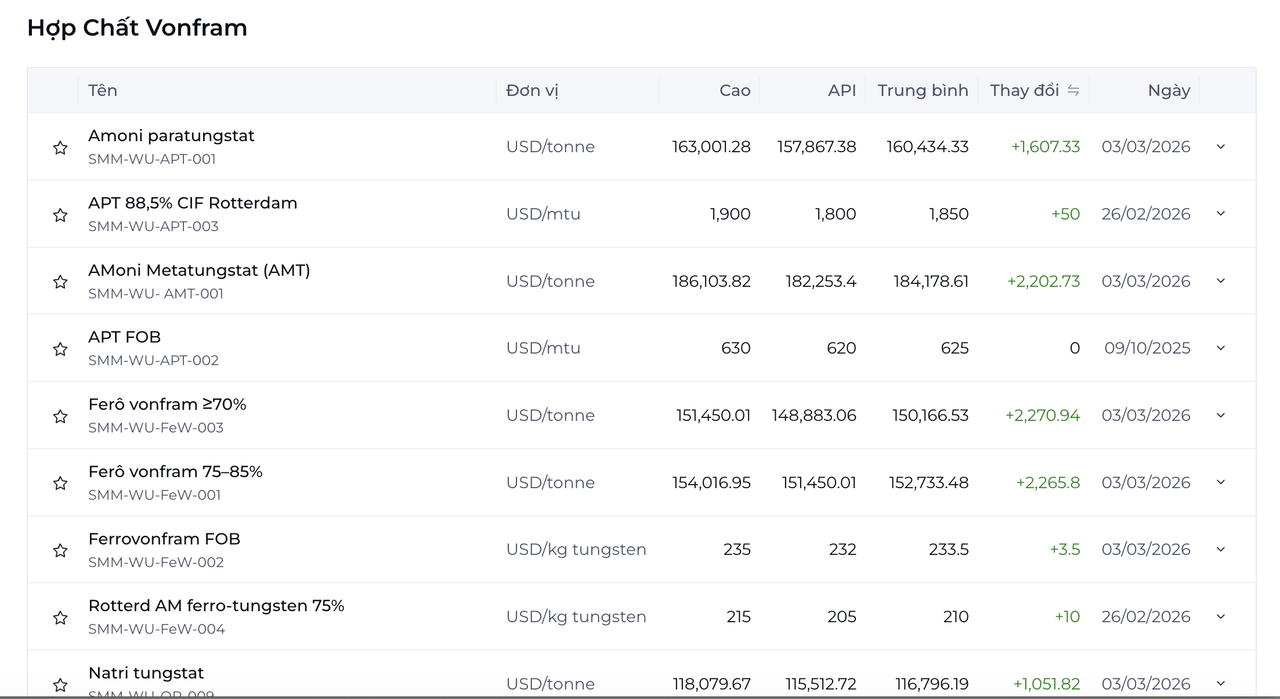
Task: Click the change value +3.5
Action: click(1064, 549)
